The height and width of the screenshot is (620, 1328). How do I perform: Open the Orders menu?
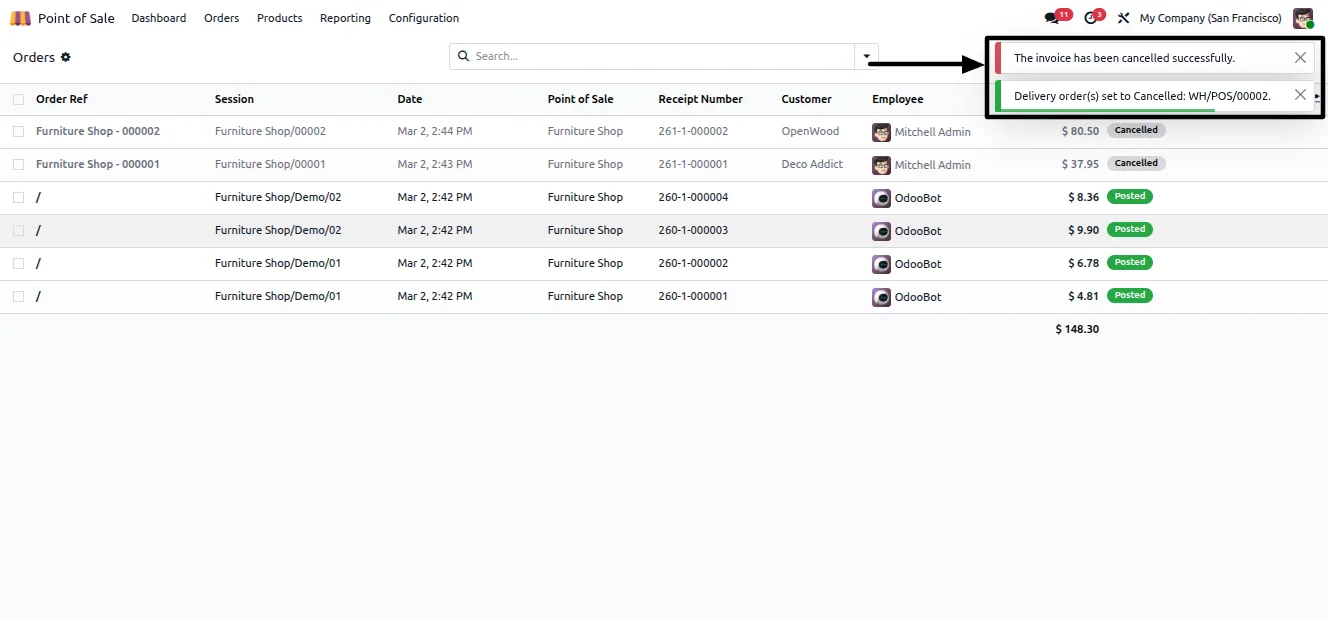(221, 18)
